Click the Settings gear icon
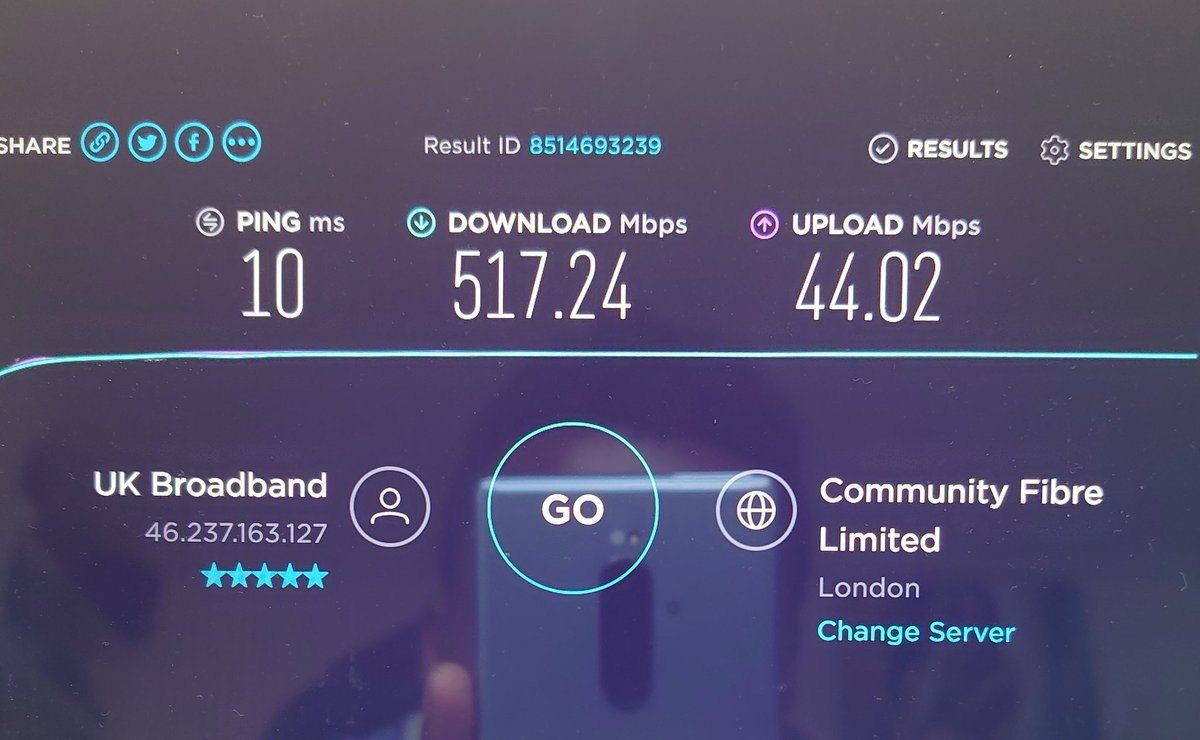This screenshot has width=1200, height=740. tap(1054, 151)
